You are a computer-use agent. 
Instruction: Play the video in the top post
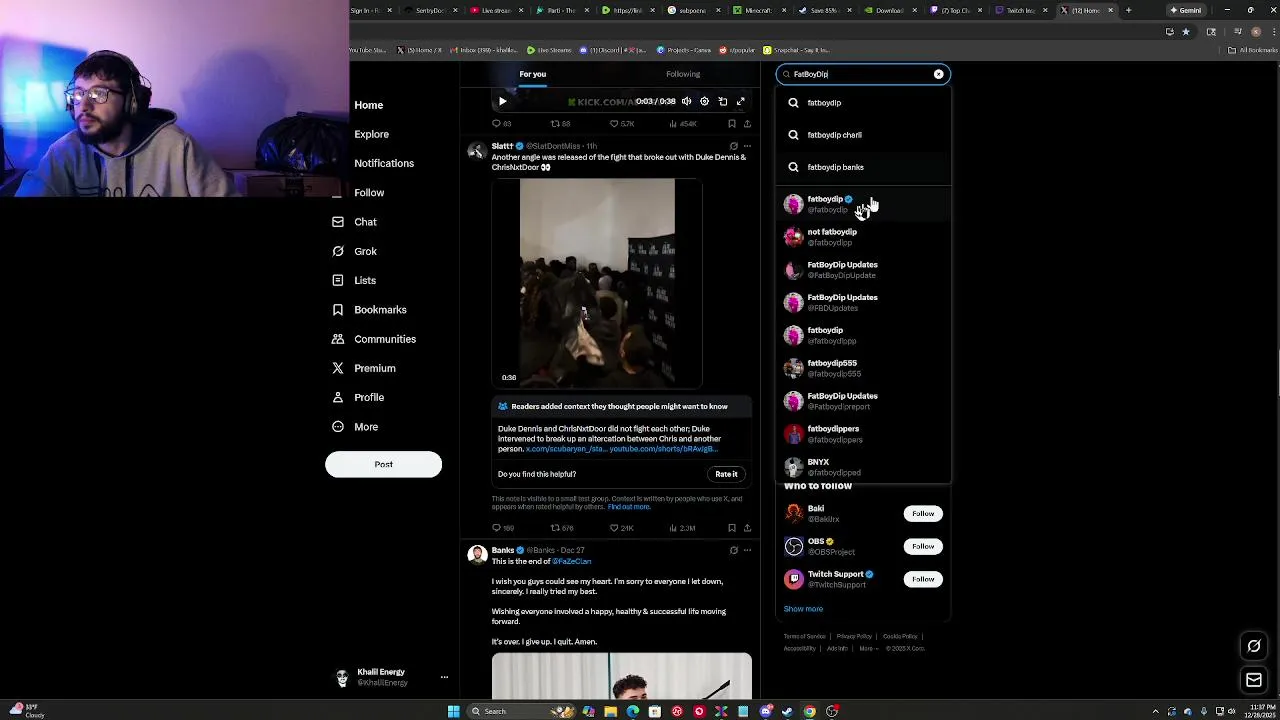502,101
